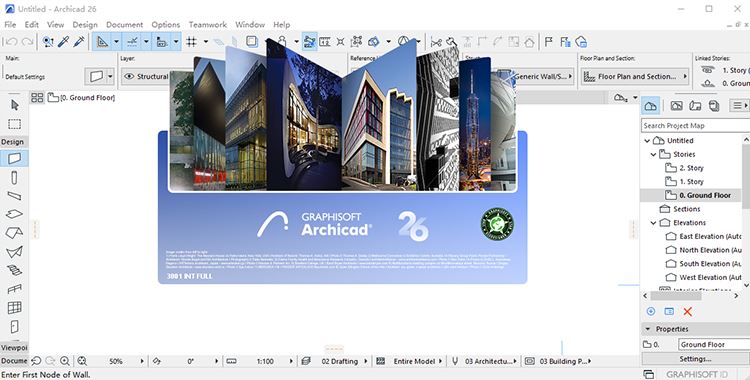Click the Syringe inject parameters tool
750x380 pixels.
[x=78, y=42]
